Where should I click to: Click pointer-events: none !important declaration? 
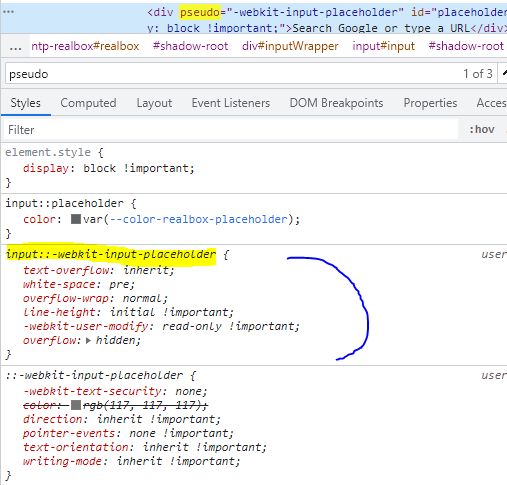(x=128, y=433)
